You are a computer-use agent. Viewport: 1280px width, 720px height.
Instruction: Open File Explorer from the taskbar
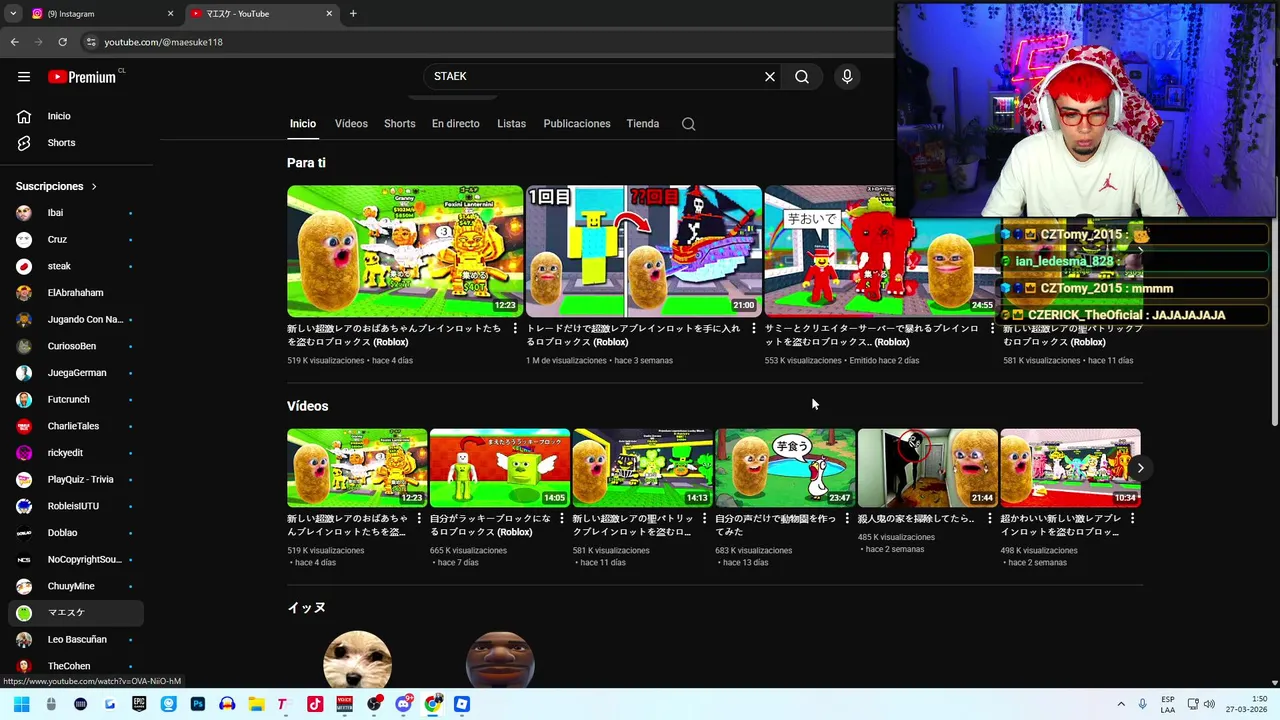pos(256,704)
